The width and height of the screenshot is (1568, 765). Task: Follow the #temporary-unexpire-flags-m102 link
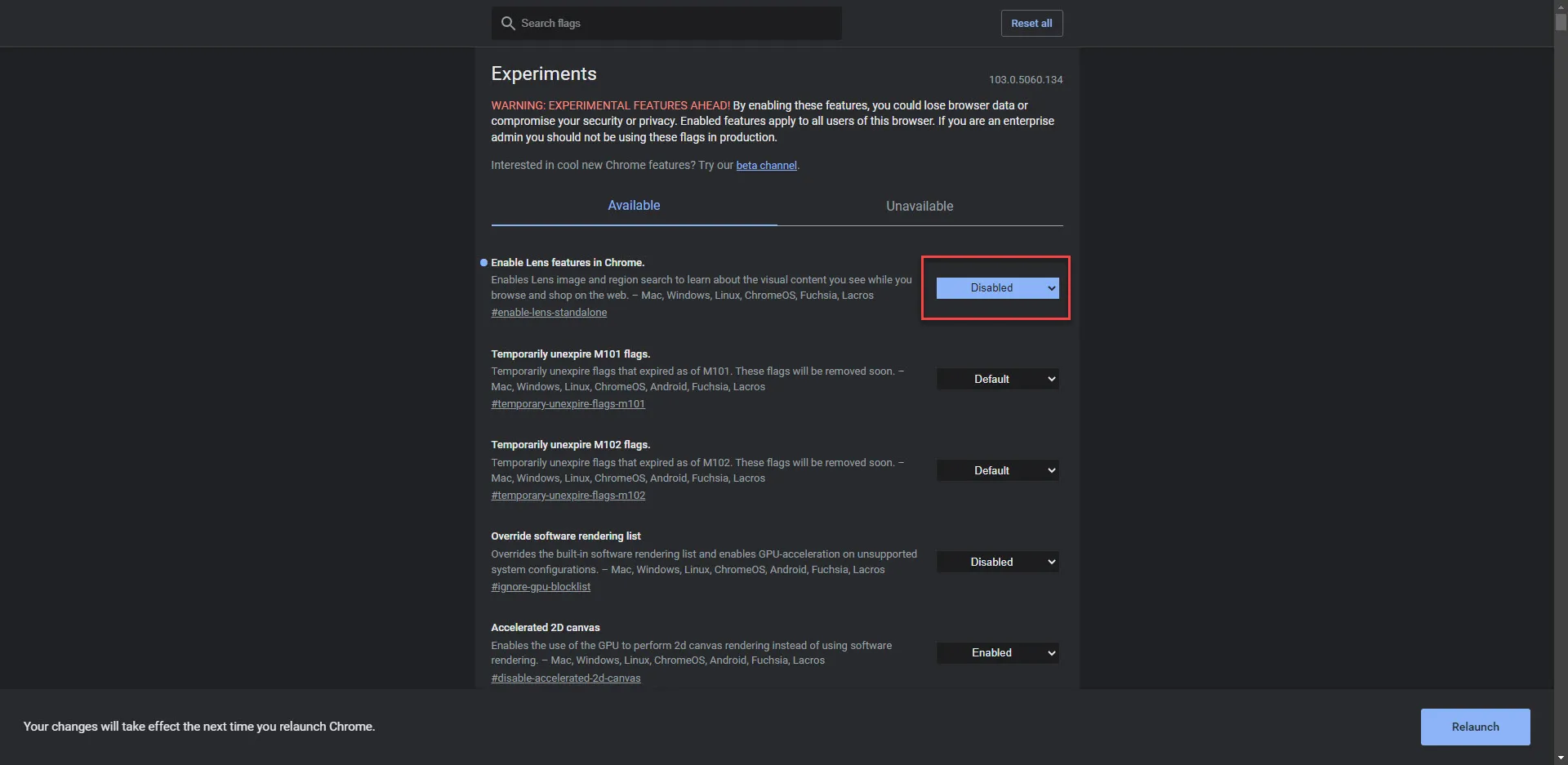(568, 496)
